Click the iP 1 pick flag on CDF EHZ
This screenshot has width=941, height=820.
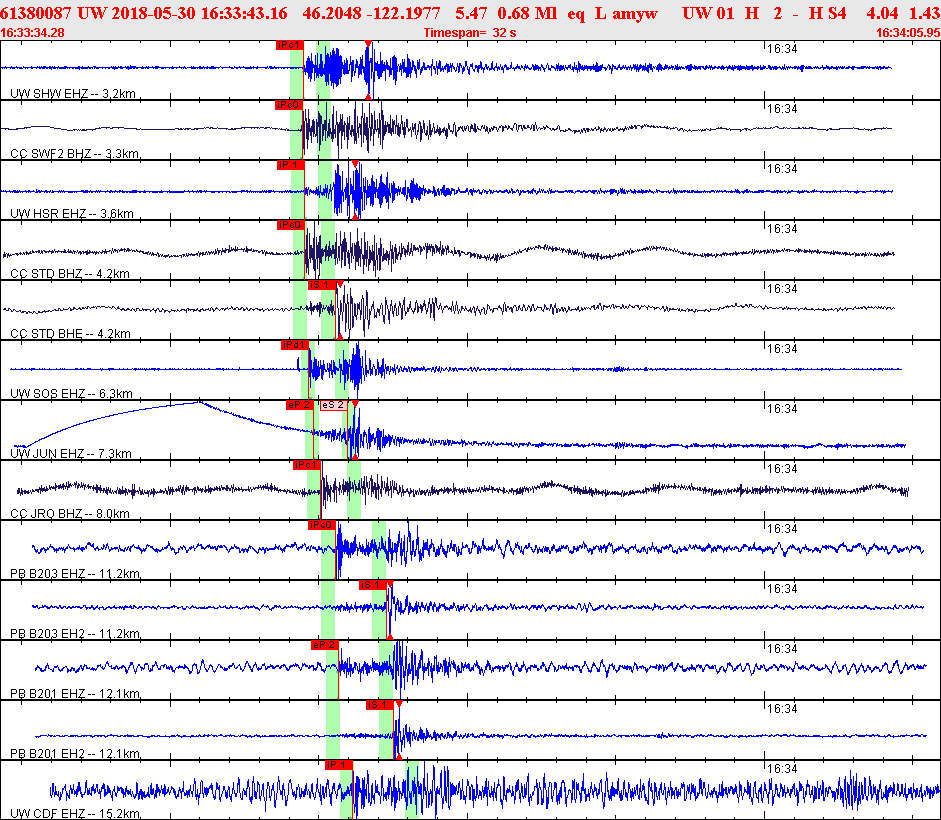338,765
